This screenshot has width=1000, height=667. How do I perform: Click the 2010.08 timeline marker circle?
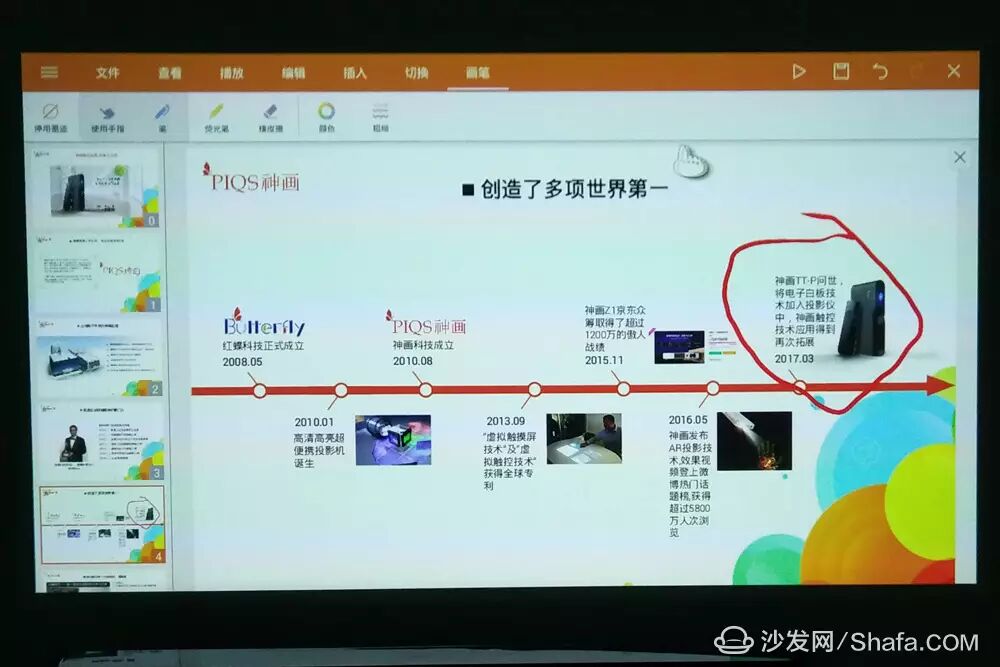point(425,390)
